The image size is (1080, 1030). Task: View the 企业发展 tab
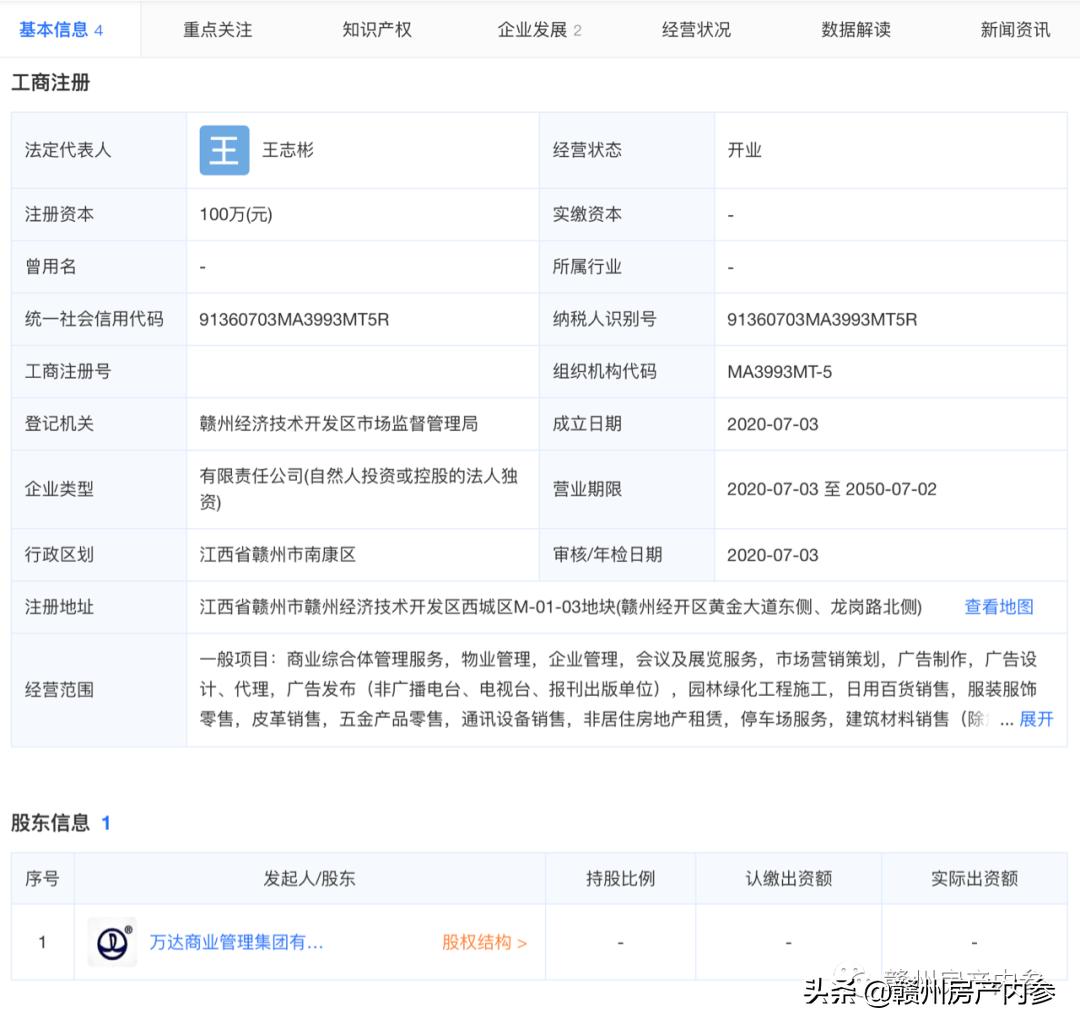point(532,29)
